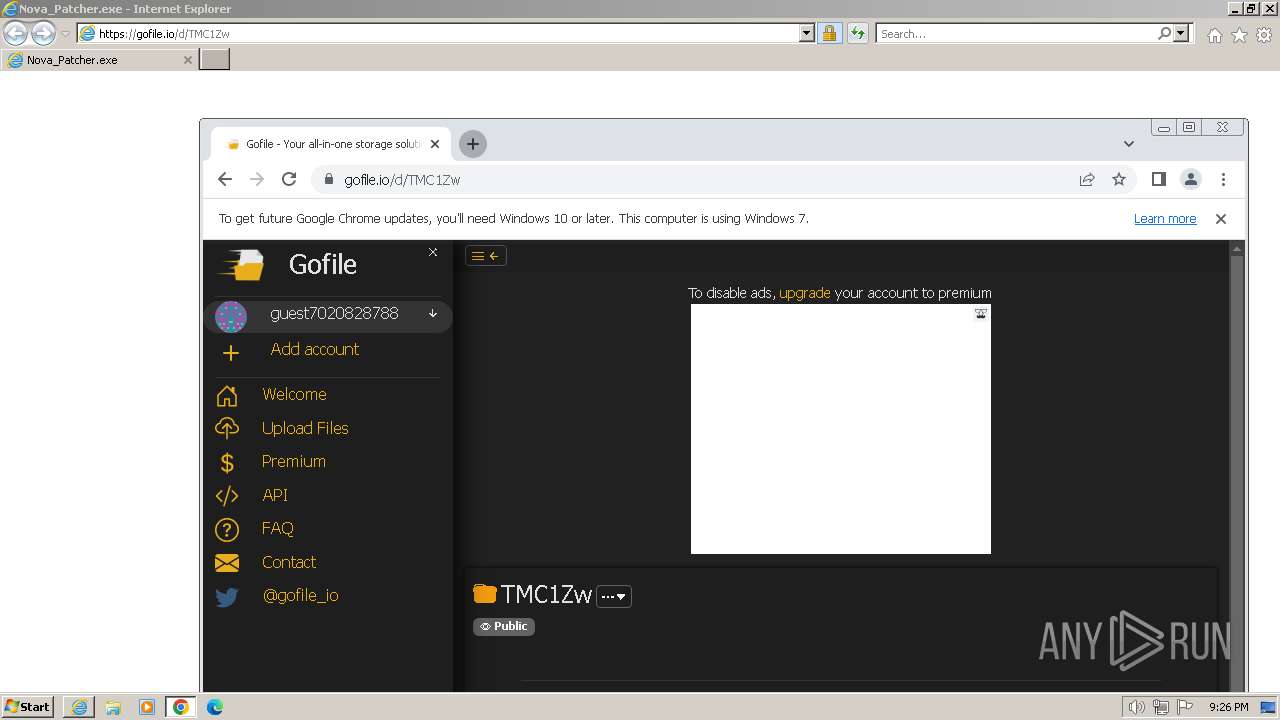The height and width of the screenshot is (720, 1280).
Task: Close the Gofile sidebar
Action: [x=433, y=252]
